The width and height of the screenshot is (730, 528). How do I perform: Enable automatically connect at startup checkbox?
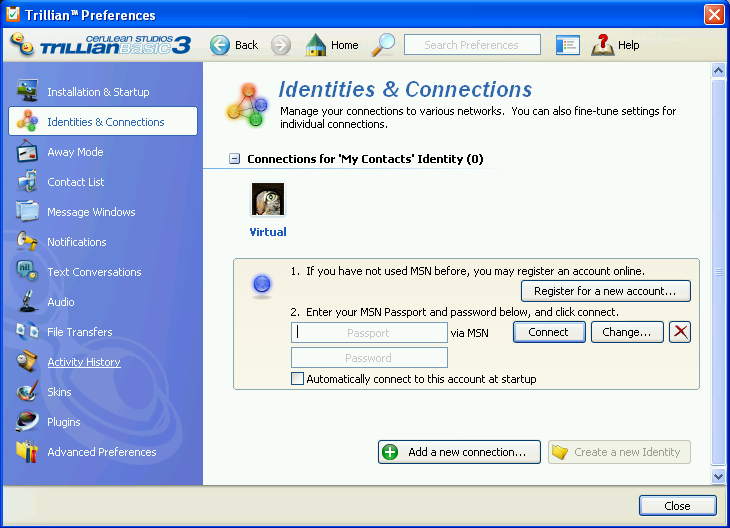pyautogui.click(x=297, y=379)
